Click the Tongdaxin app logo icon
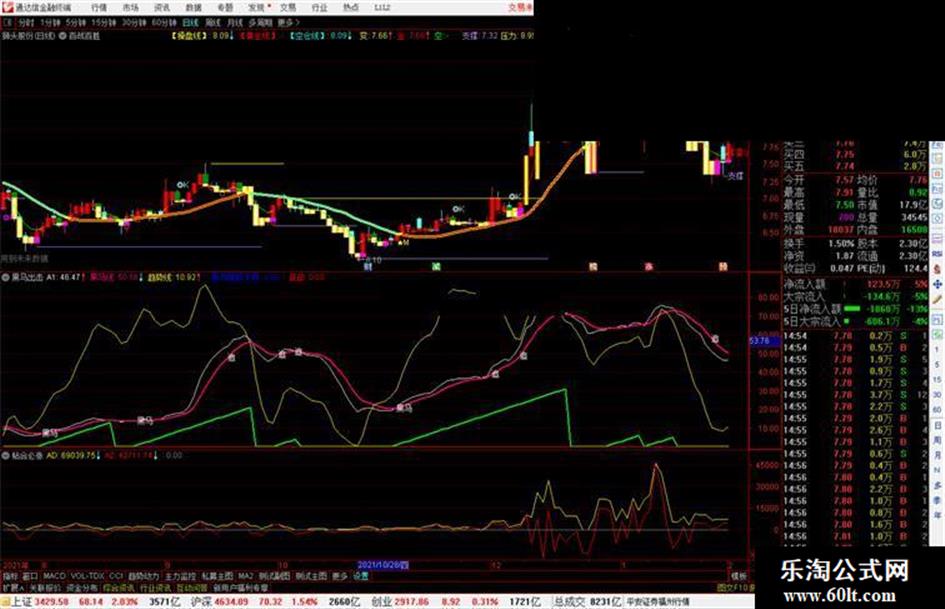945x609 pixels. click(x=7, y=8)
